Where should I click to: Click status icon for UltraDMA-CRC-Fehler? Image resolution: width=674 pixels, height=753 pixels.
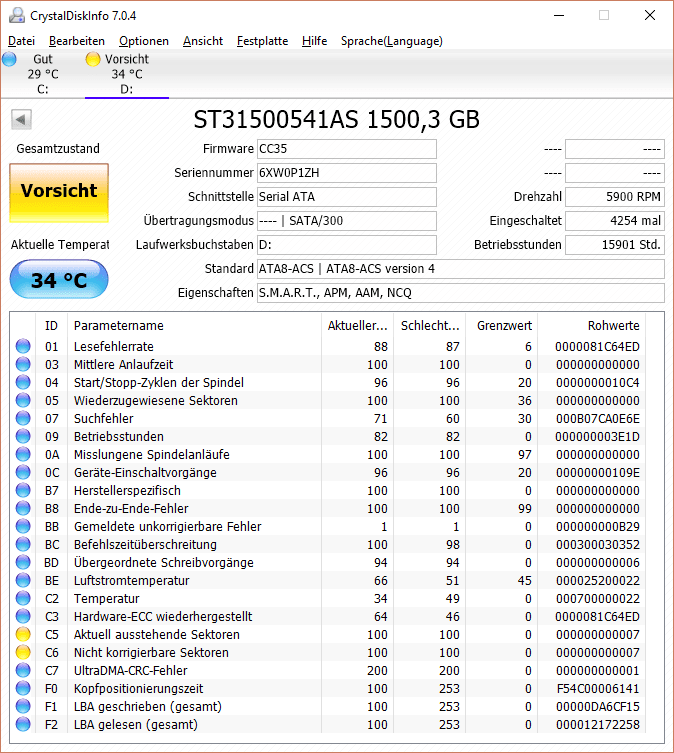tap(23, 670)
